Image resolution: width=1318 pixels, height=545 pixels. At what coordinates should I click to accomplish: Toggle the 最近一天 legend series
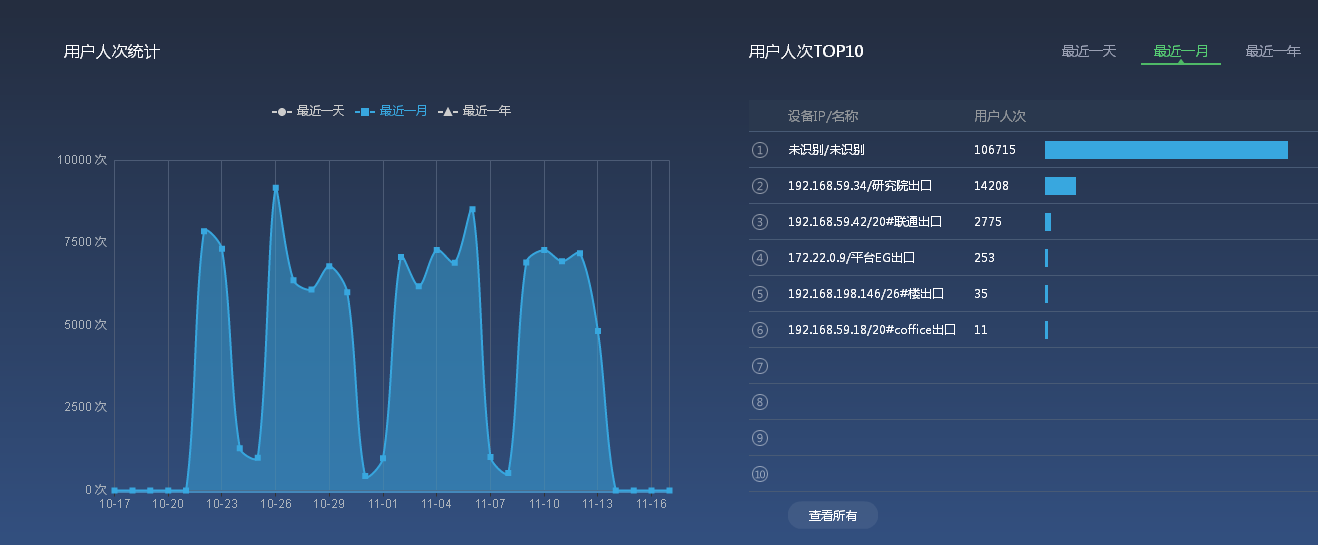click(x=308, y=111)
